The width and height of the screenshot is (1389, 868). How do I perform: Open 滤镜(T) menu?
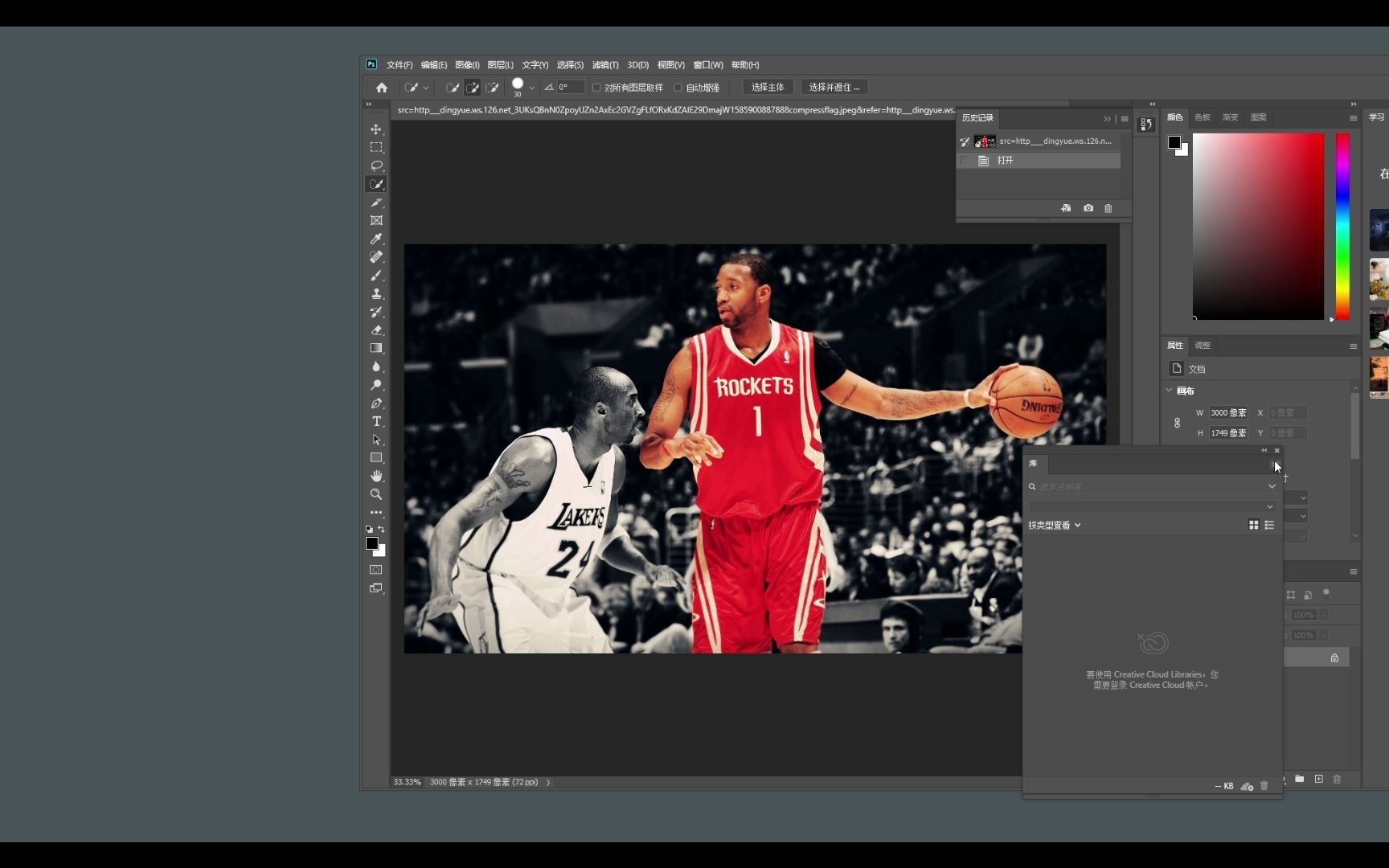coord(605,65)
